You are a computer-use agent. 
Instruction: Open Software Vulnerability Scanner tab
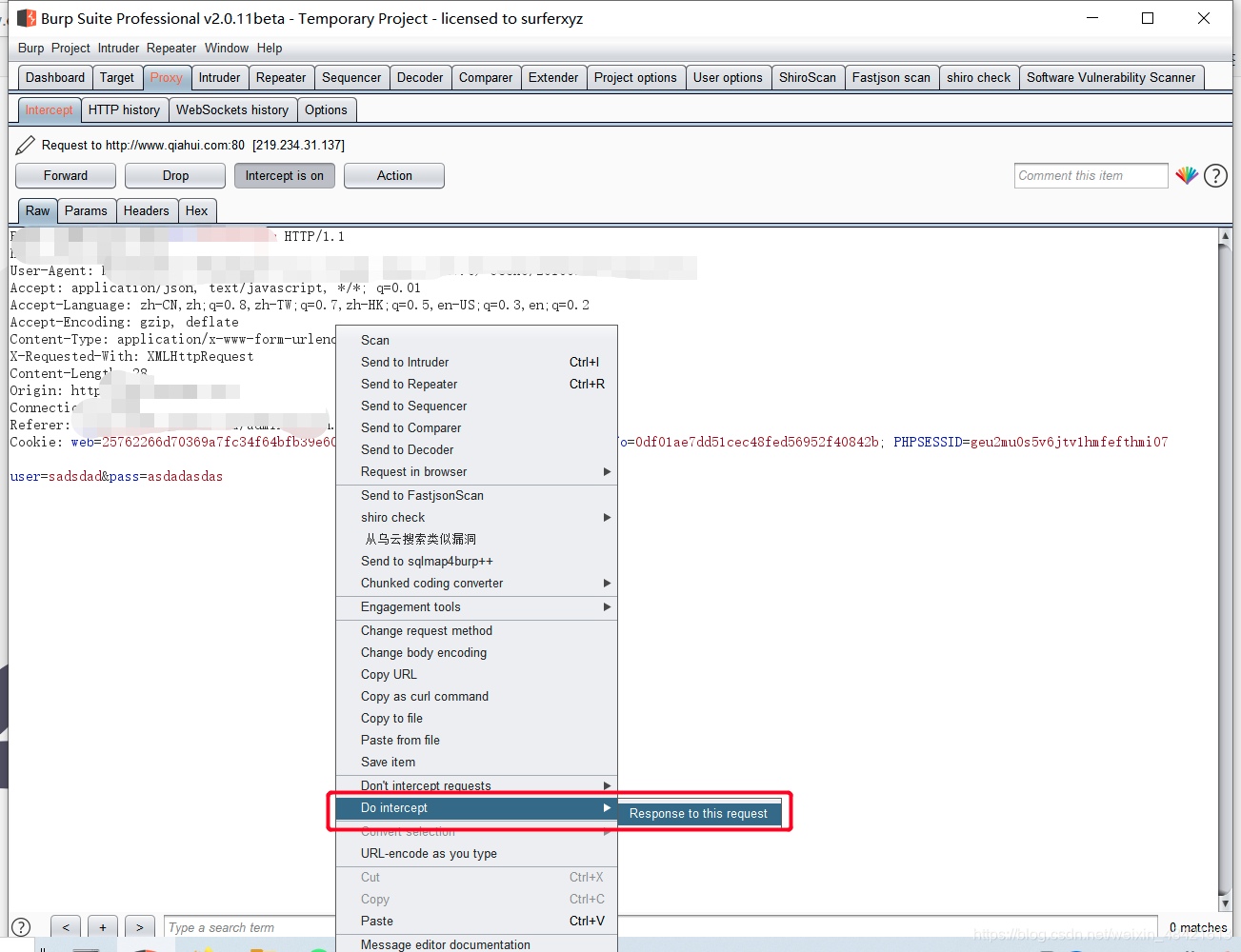(1111, 77)
